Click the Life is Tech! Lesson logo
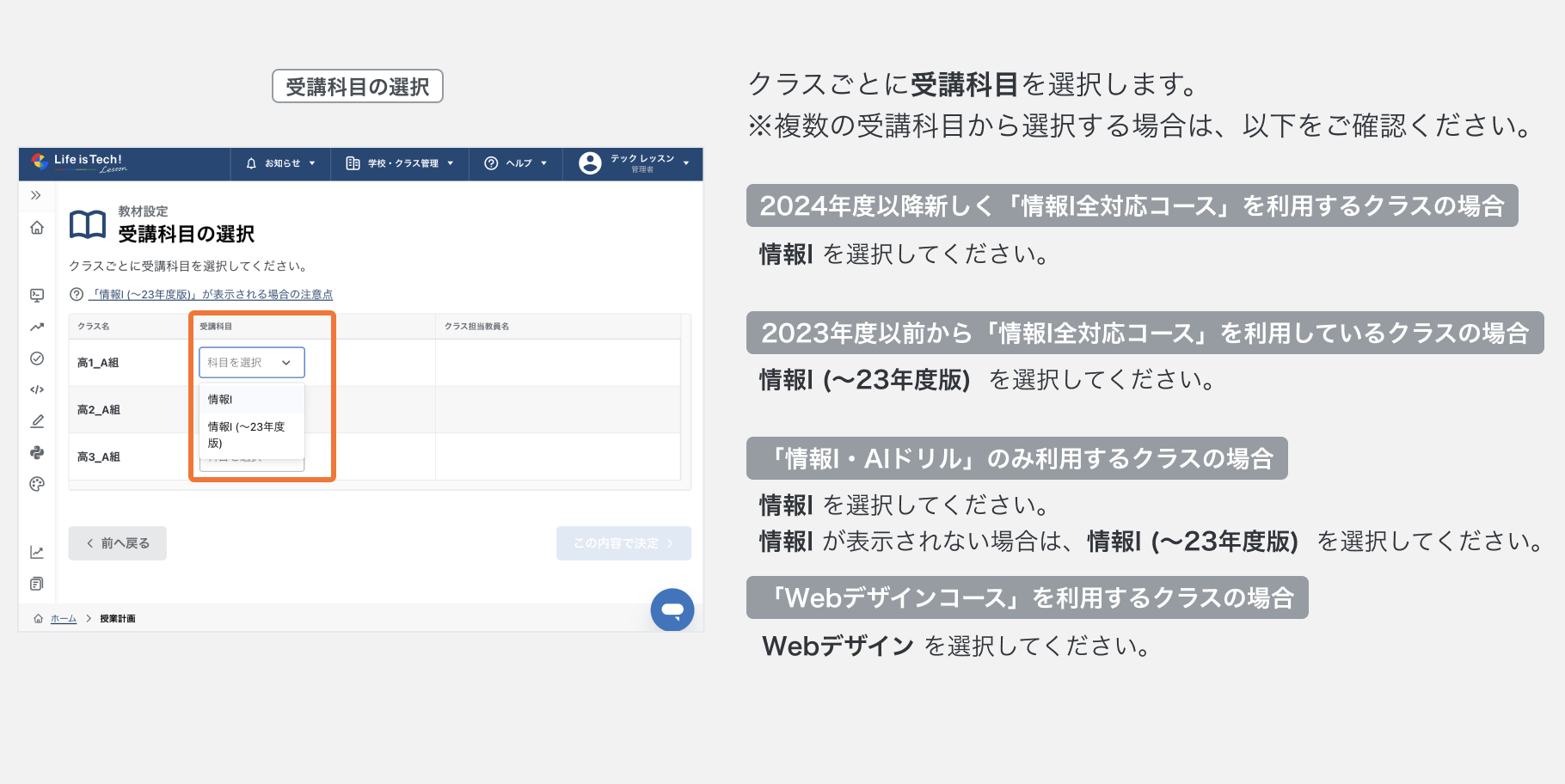The height and width of the screenshot is (784, 1565). click(79, 162)
